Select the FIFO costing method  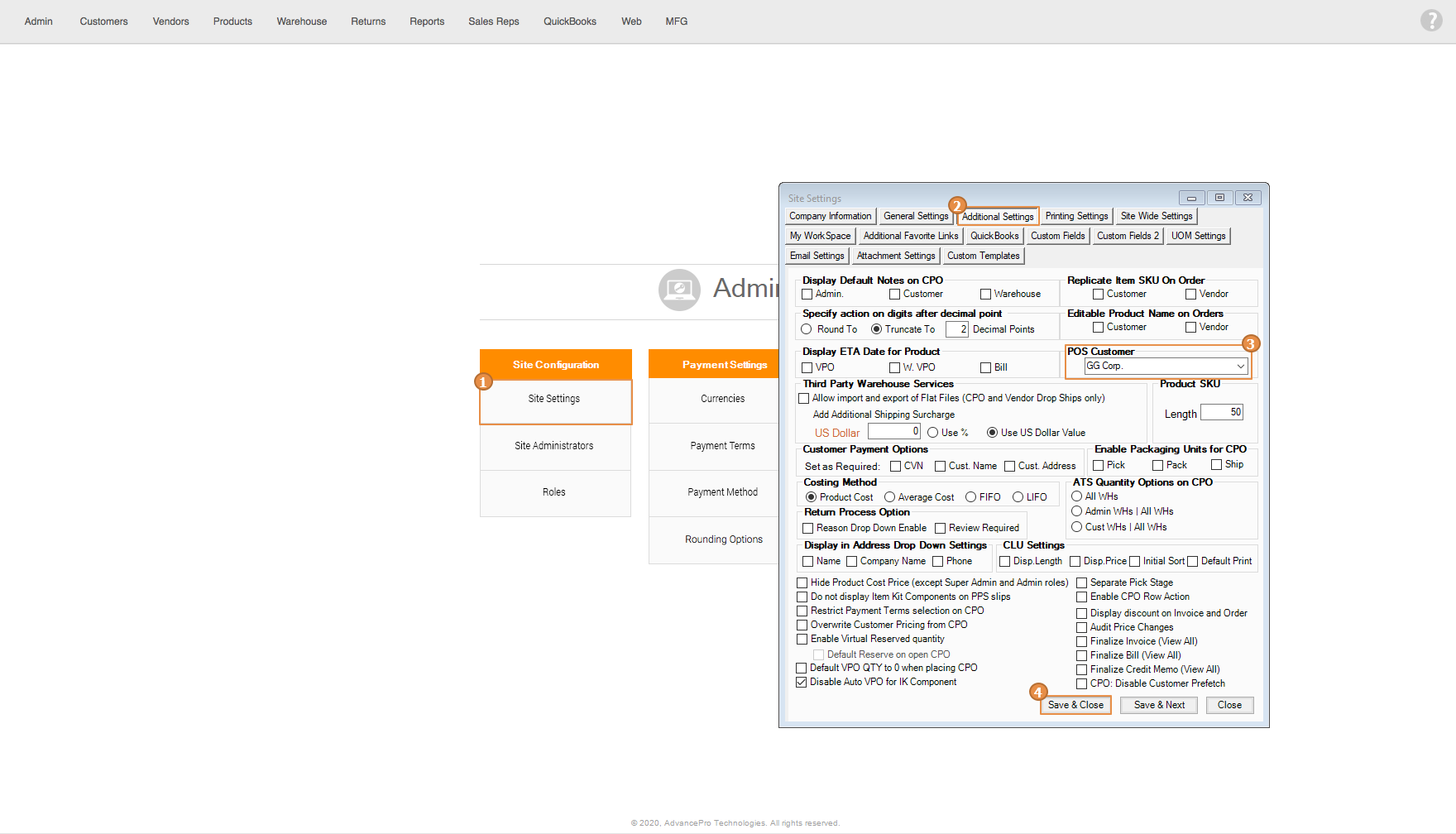971,497
